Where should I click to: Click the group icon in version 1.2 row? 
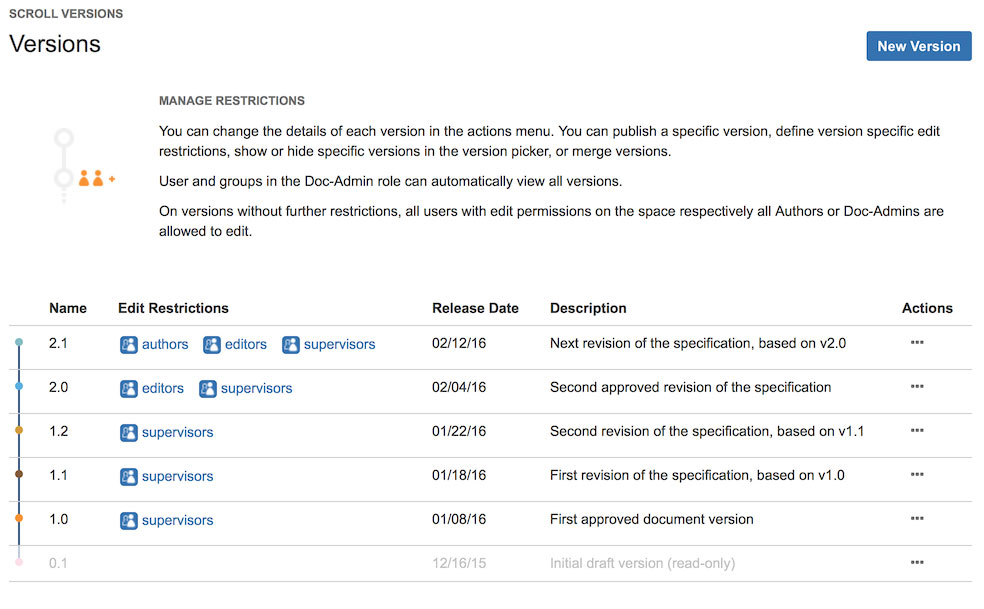click(x=129, y=433)
